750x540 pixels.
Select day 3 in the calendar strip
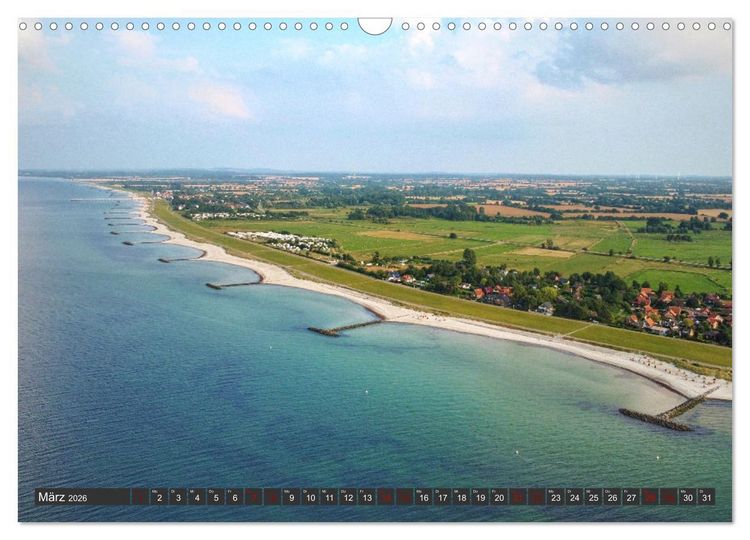coord(178,496)
